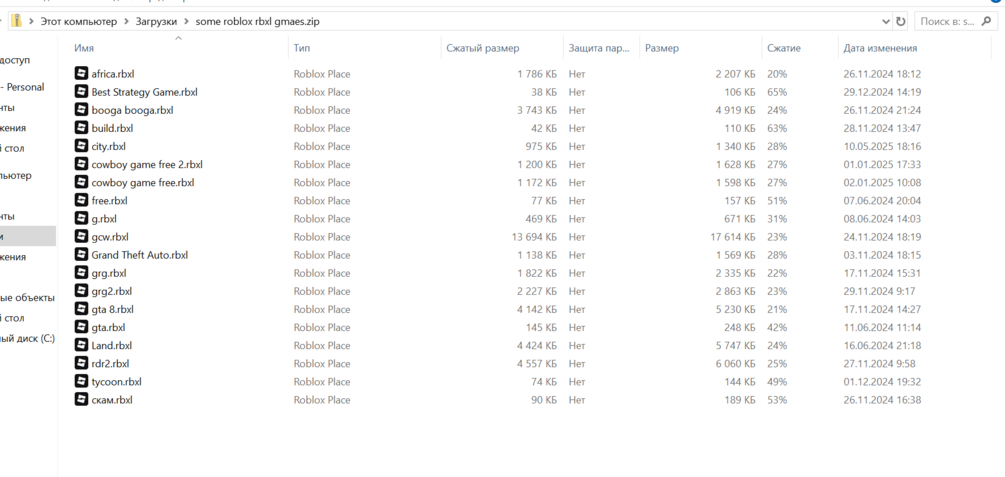
Task: Select the rdr2.rbxl file name
Action: (x=110, y=364)
